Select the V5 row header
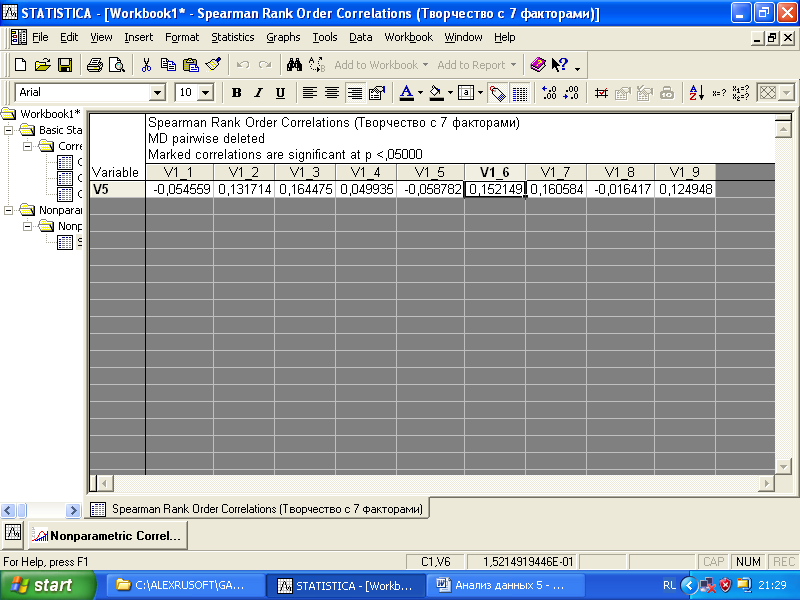This screenshot has height=600, width=800. coord(117,189)
